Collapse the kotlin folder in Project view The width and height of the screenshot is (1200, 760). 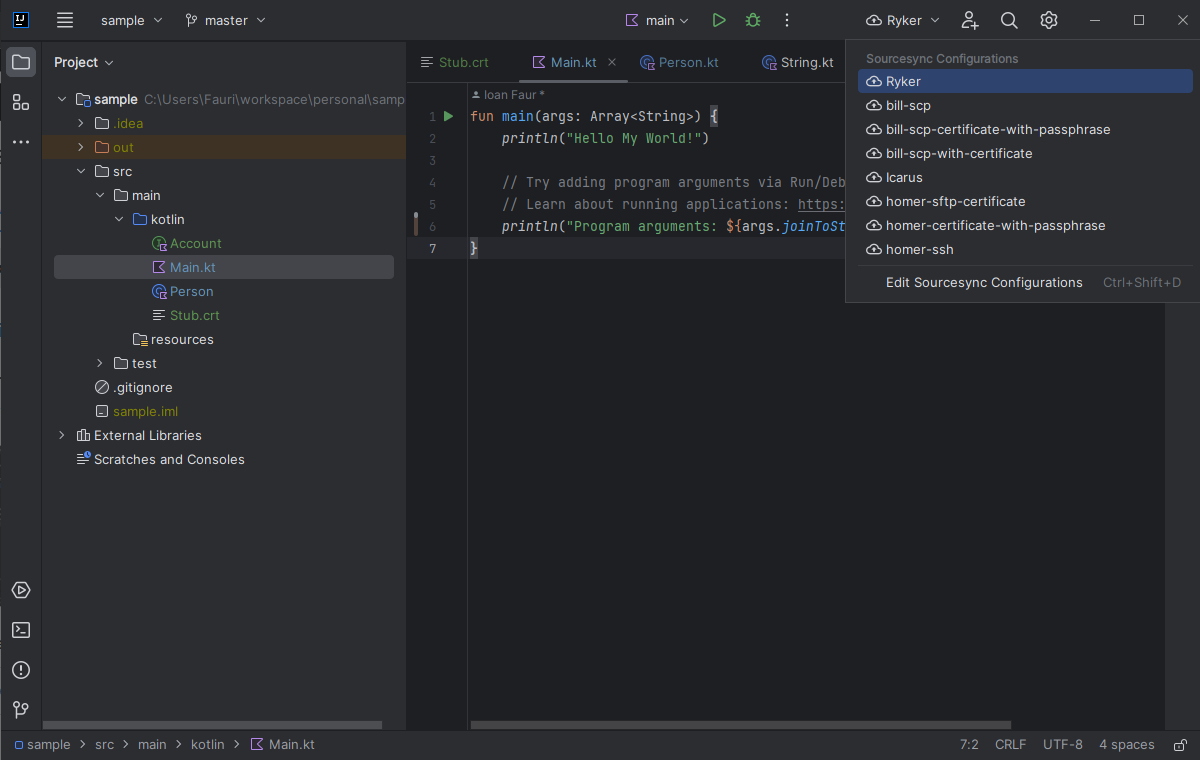[x=119, y=218]
